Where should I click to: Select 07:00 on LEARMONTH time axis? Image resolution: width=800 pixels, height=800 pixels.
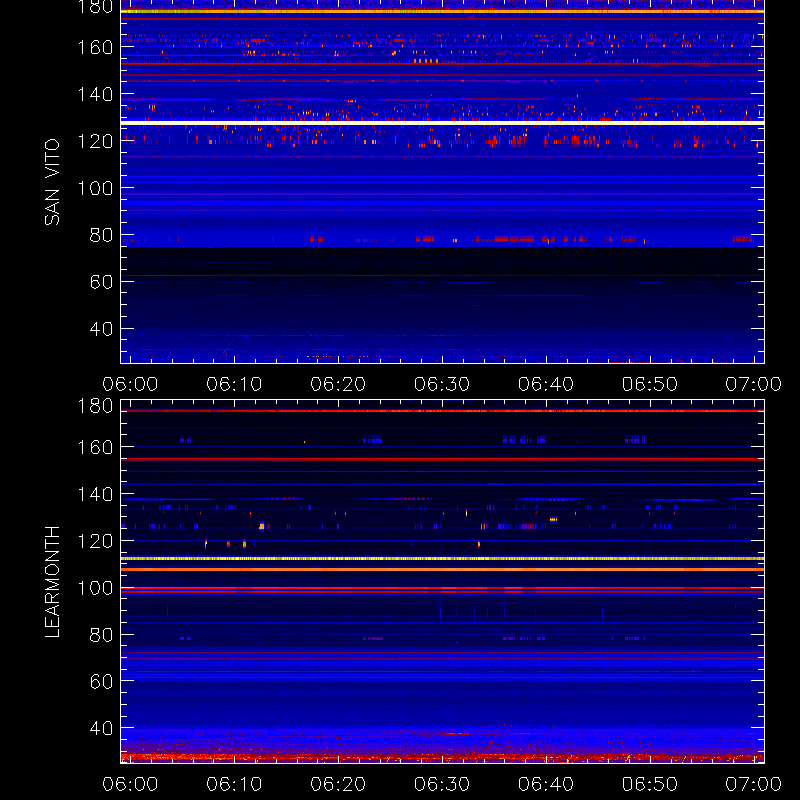click(754, 784)
